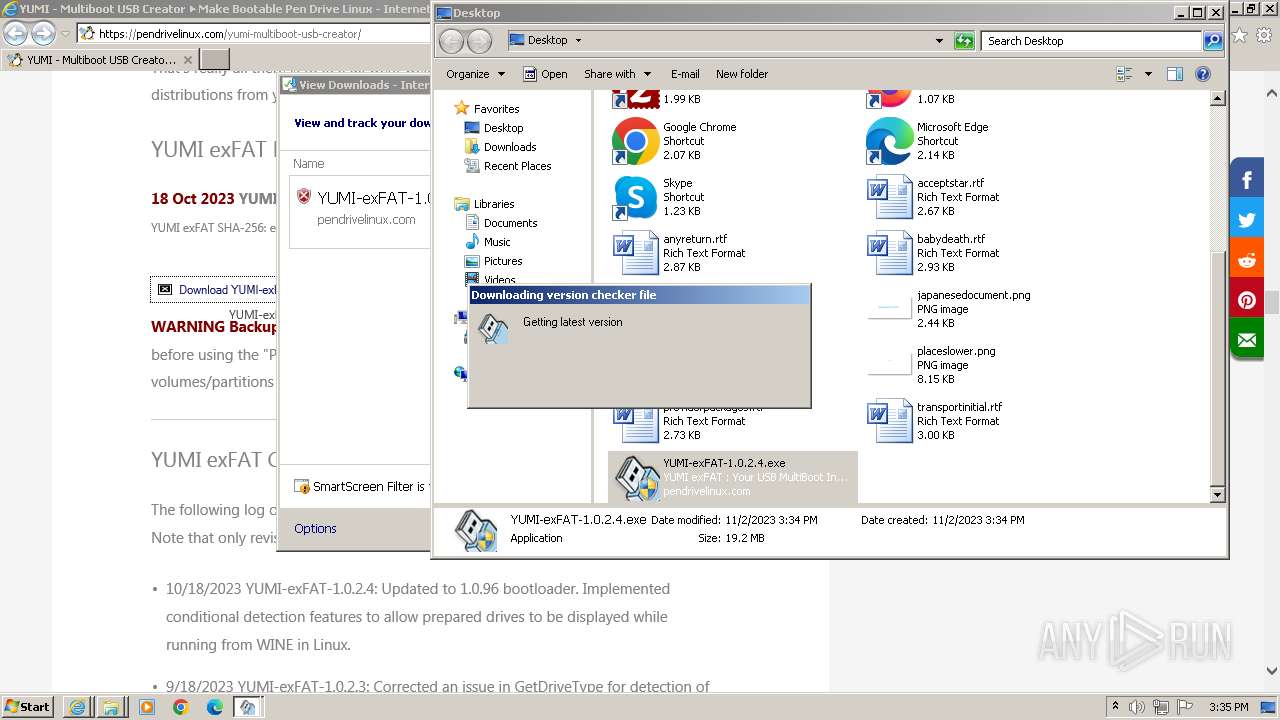Share page via Facebook icon
Viewport: 1280px width, 720px height.
click(x=1247, y=180)
